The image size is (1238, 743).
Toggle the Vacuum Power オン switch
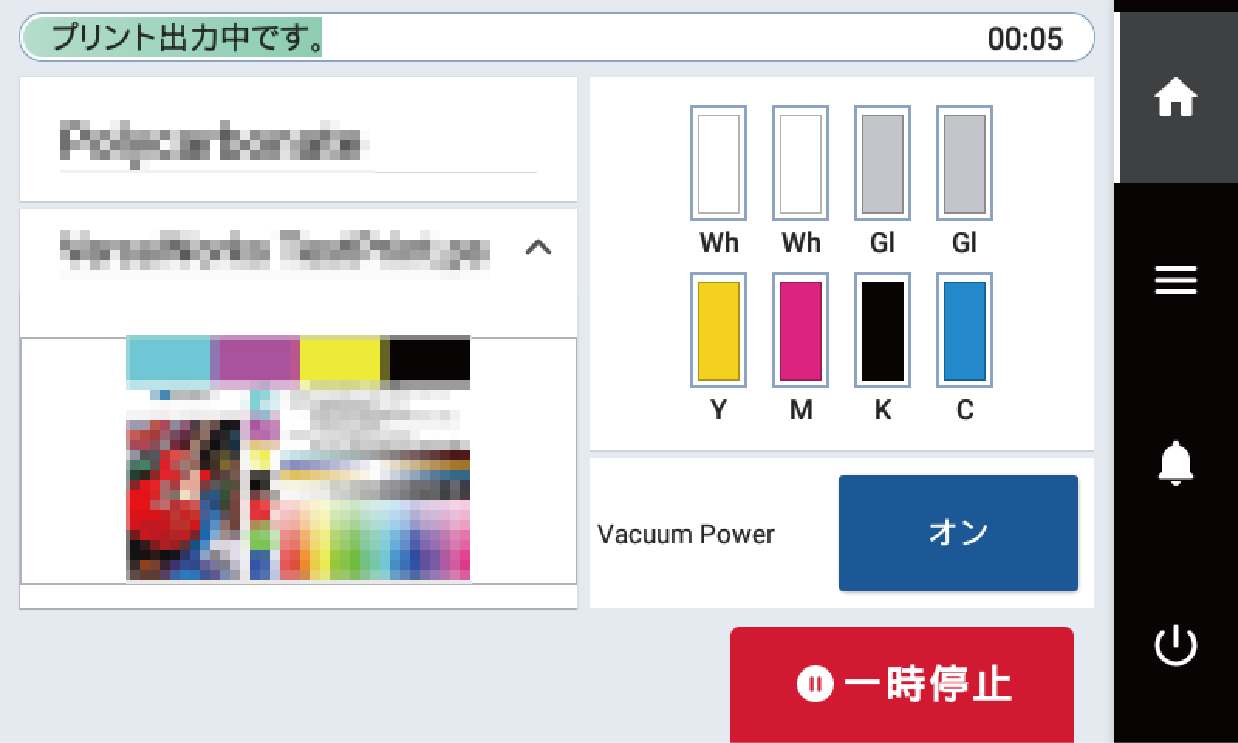(957, 533)
